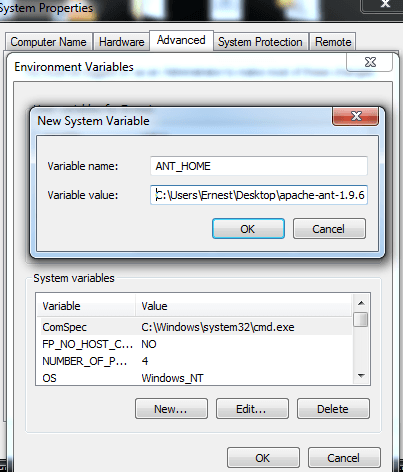The width and height of the screenshot is (403, 472).
Task: Click the scroll up arrow in variables list
Action: pyautogui.click(x=361, y=303)
